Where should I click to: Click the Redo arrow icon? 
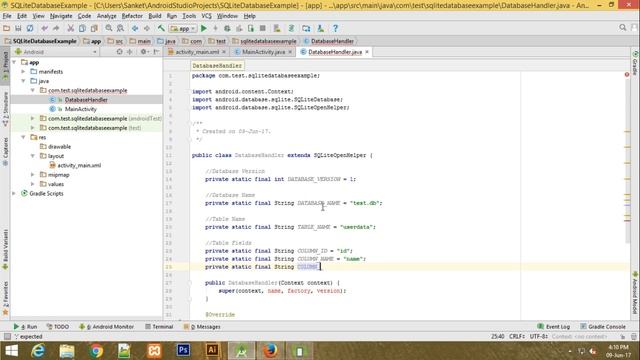click(56, 28)
